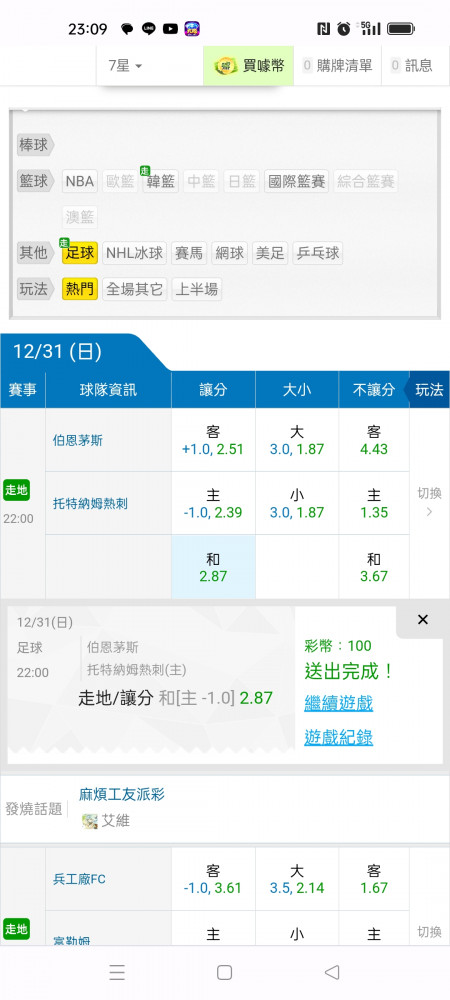Image resolution: width=450 pixels, height=1000 pixels.
Task: Tap the Android home square icon
Action: [224, 972]
